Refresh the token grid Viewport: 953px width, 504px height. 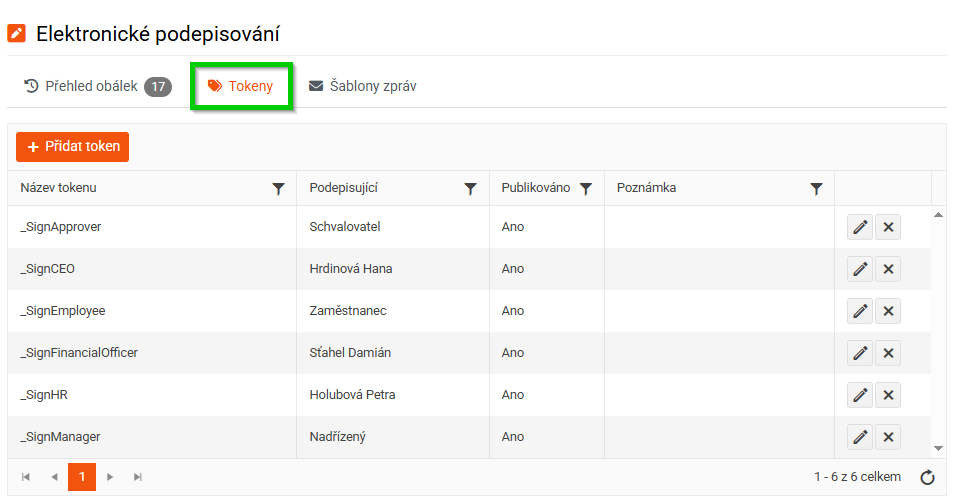[927, 477]
